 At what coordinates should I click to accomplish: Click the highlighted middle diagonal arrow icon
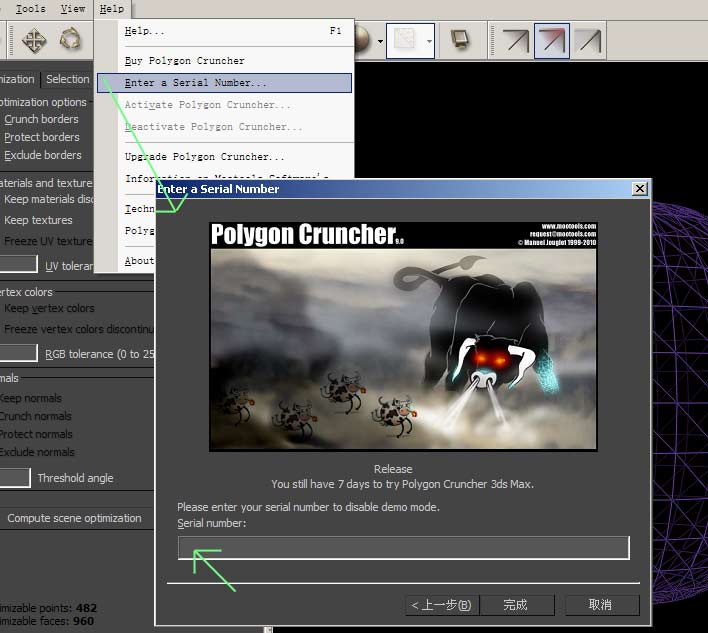[x=552, y=40]
